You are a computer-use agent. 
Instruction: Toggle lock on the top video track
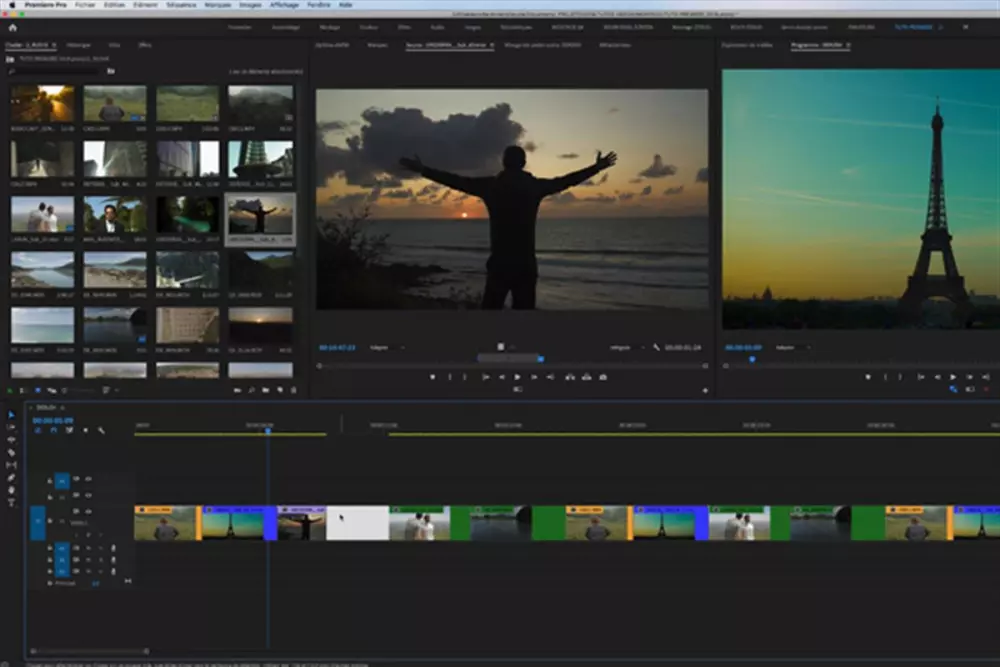point(49,480)
